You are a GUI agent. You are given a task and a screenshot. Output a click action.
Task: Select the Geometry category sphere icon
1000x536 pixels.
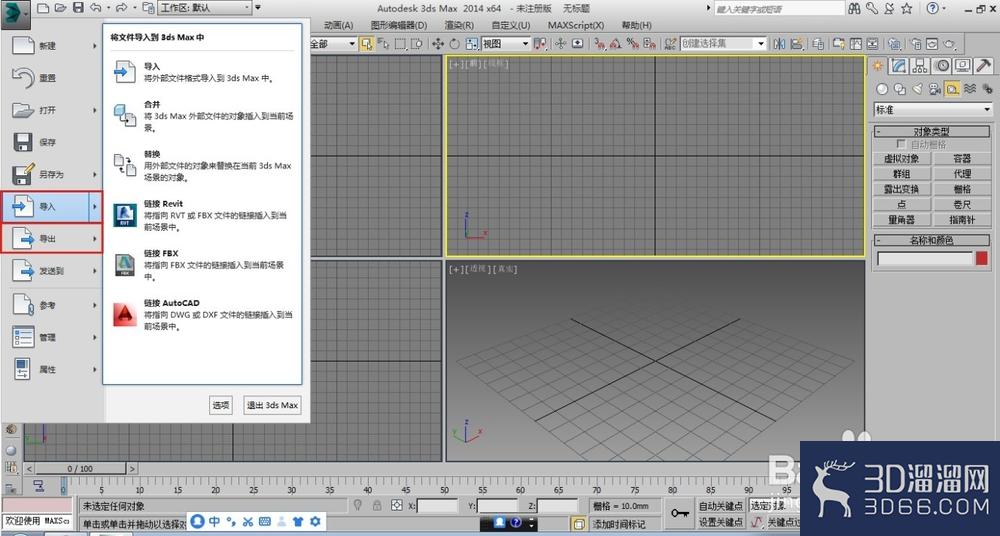882,89
